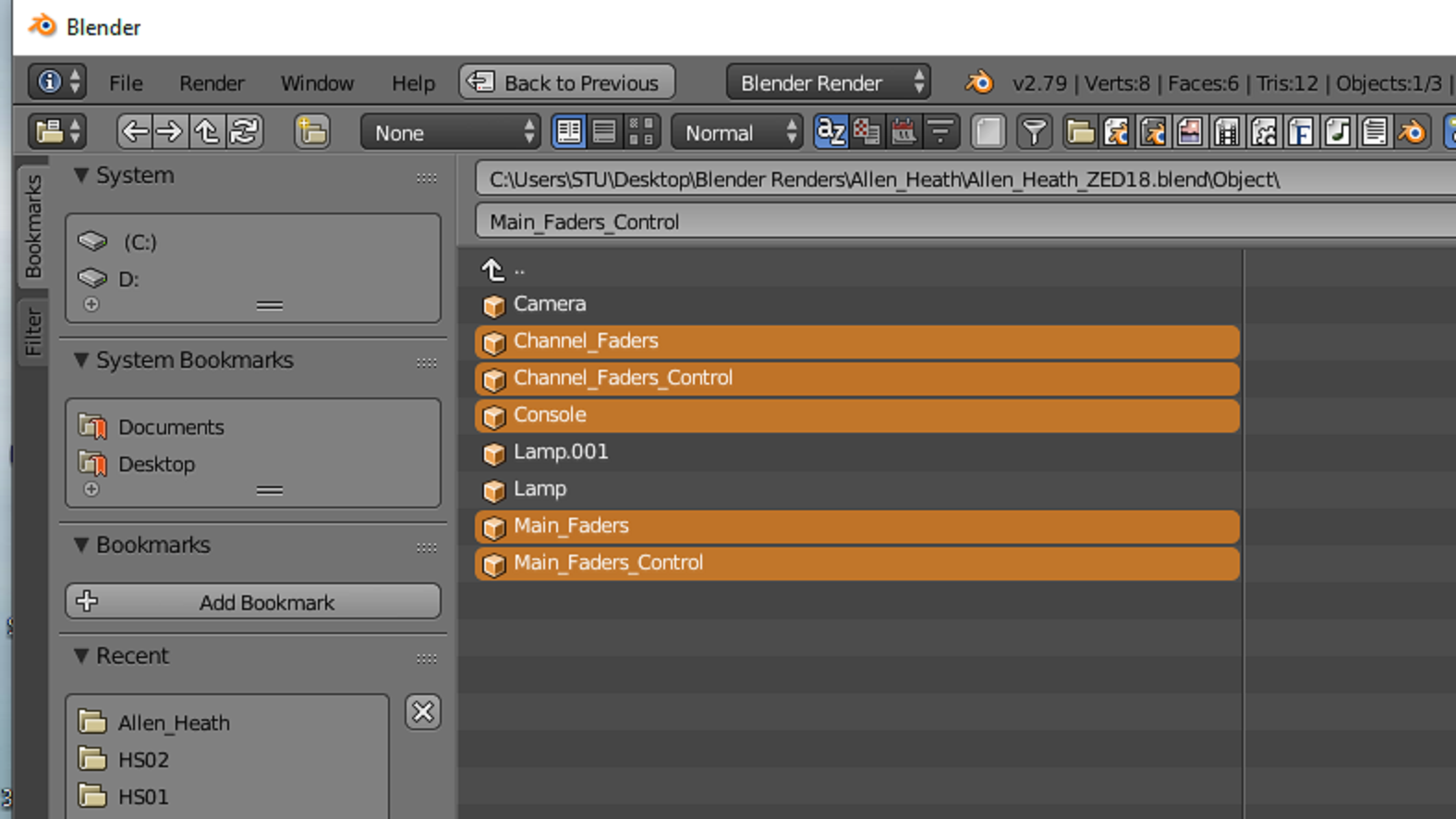
Task: Click the file name field Main_Faders_Control
Action: [x=965, y=222]
